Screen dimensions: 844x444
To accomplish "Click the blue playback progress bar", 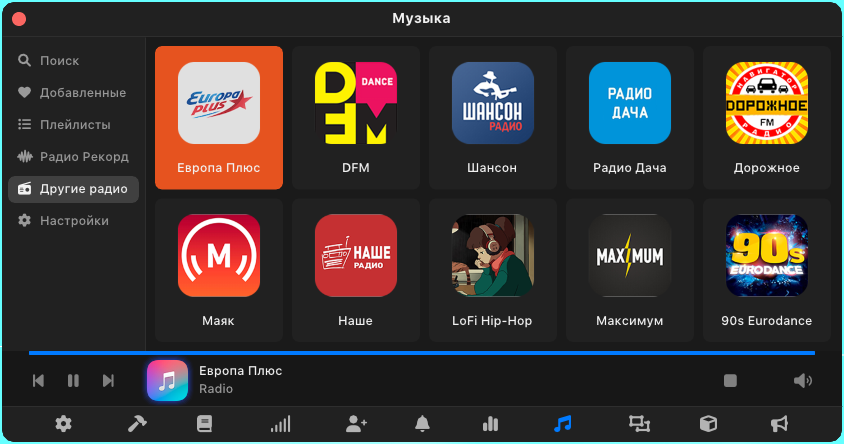I will 421,353.
